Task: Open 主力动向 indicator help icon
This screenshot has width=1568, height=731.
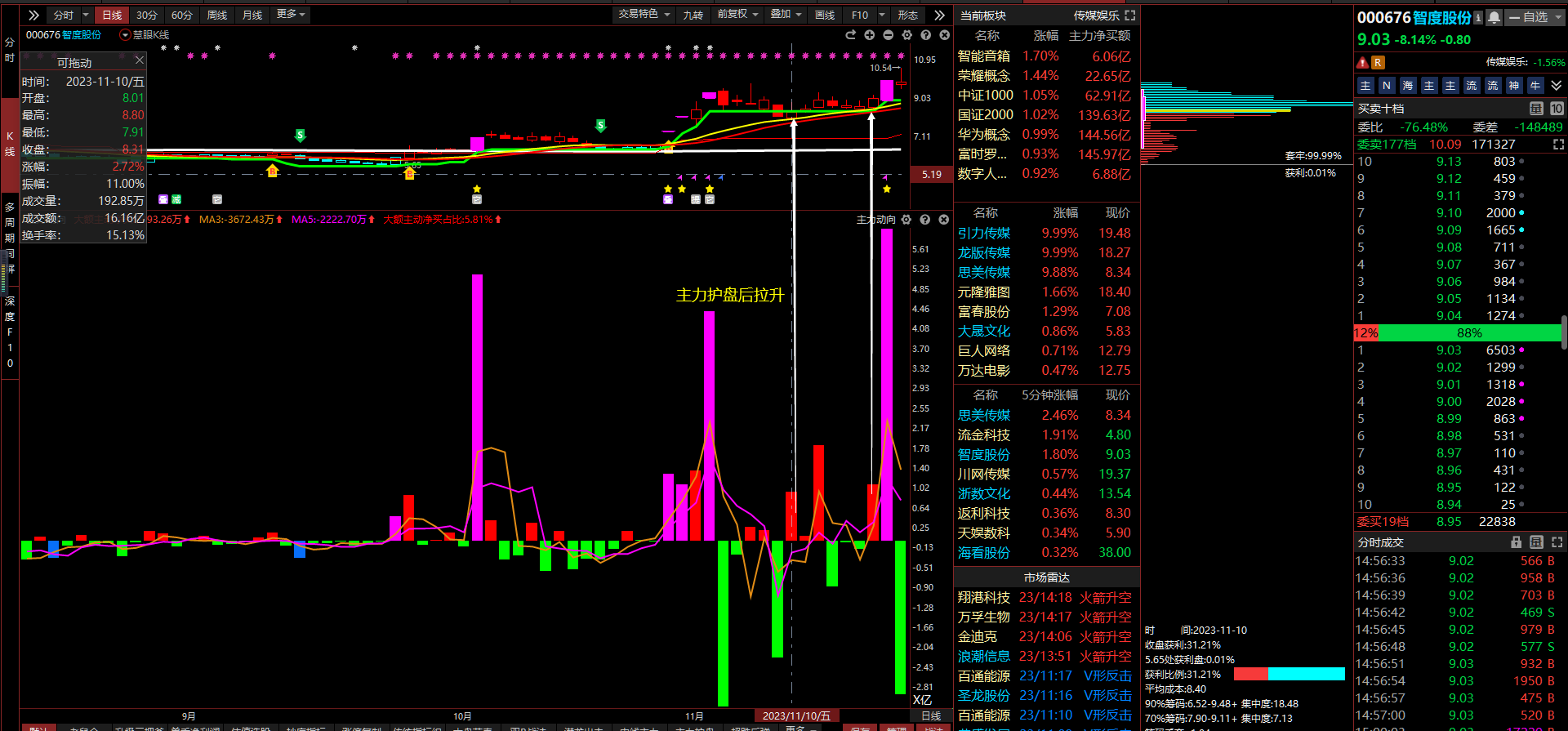Action: tap(925, 220)
